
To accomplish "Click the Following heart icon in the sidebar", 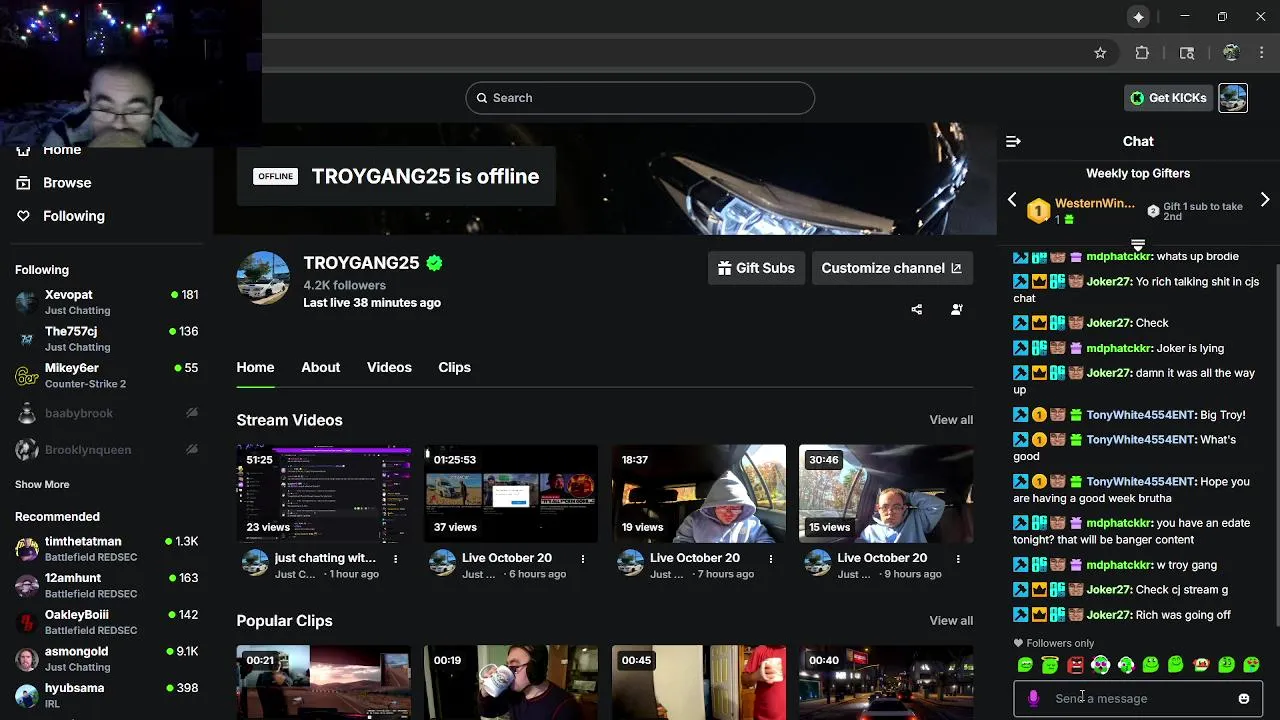I will (x=23, y=216).
